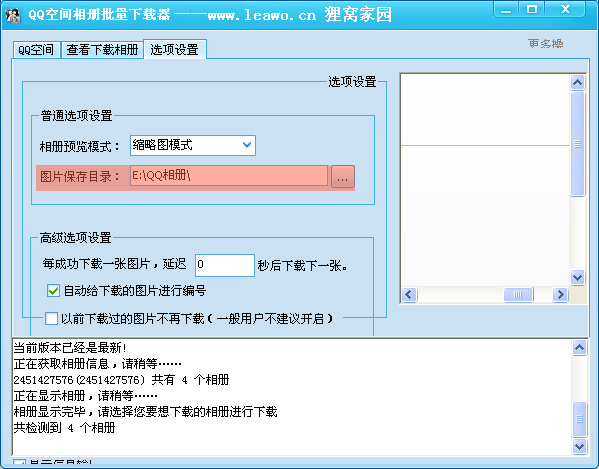Click down arrow of preview panel scrollbar
Screen dimensions: 599x469
[577, 277]
